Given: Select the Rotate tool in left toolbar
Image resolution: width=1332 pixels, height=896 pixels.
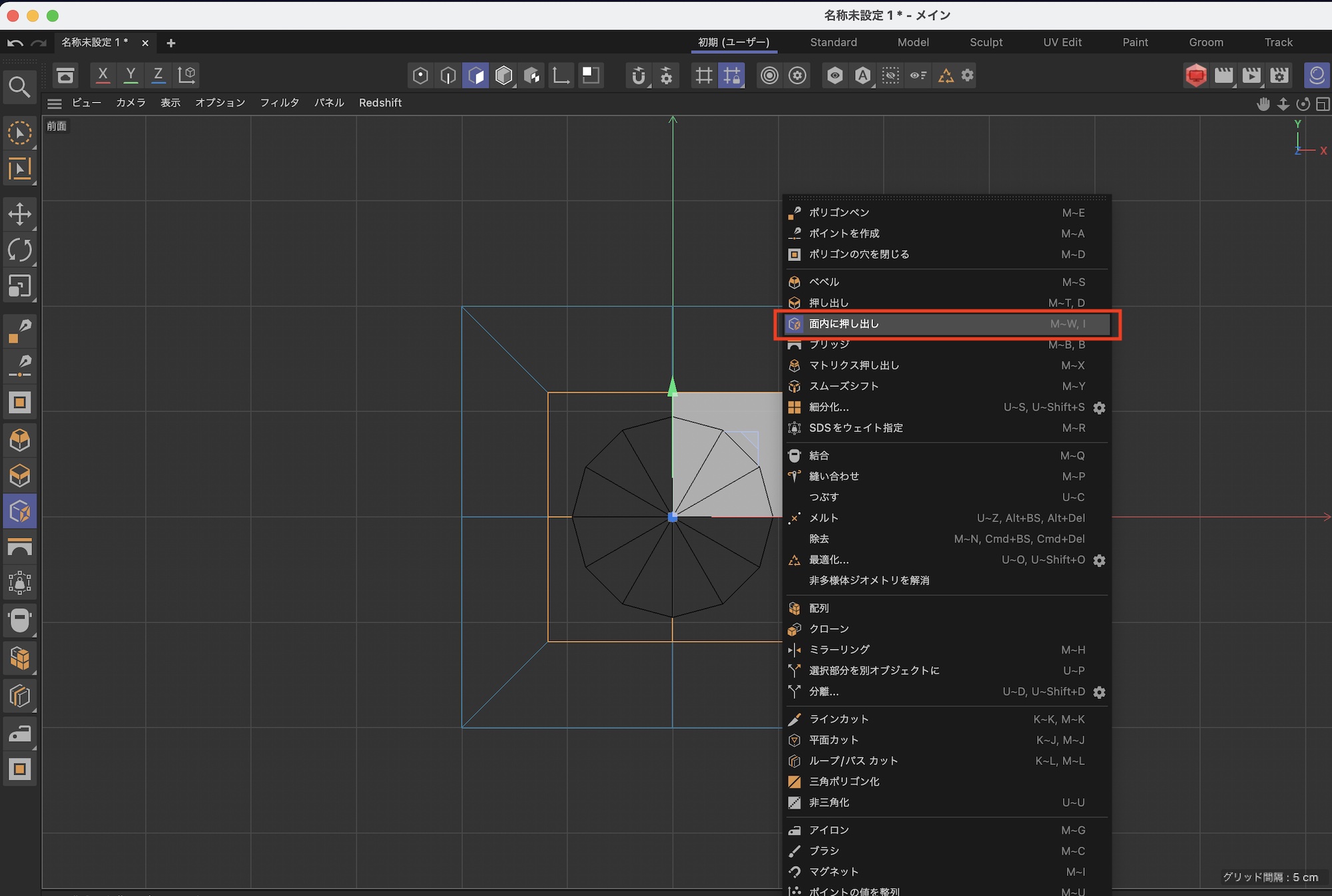Looking at the screenshot, I should 20,250.
